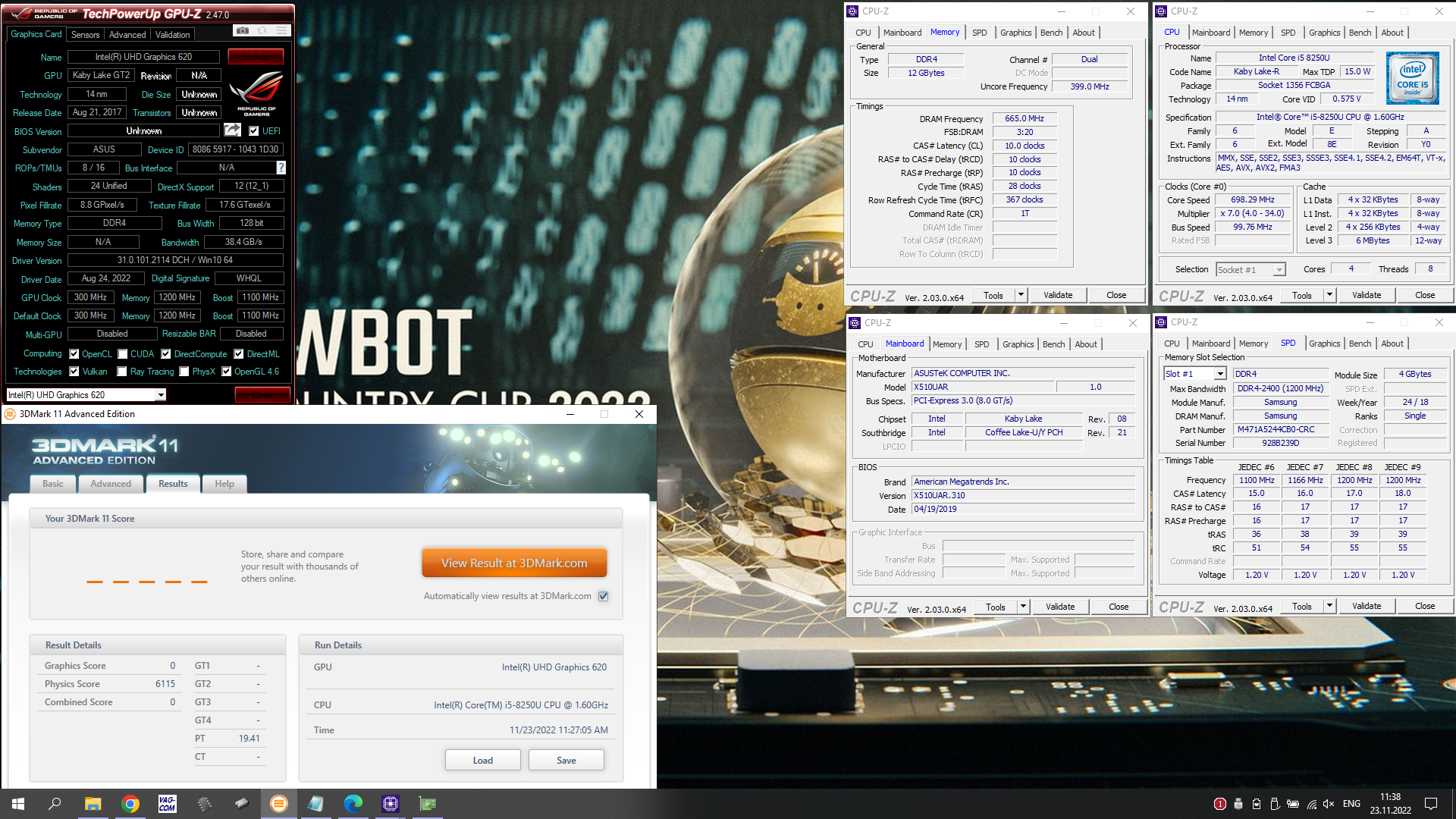Screen dimensions: 1456x819
Task: Open the Windows Start menu
Action: [18, 804]
